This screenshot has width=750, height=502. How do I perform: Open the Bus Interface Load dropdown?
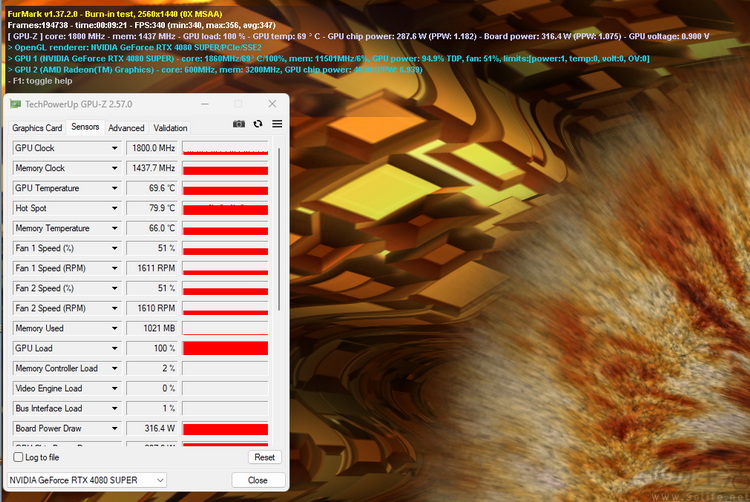114,409
